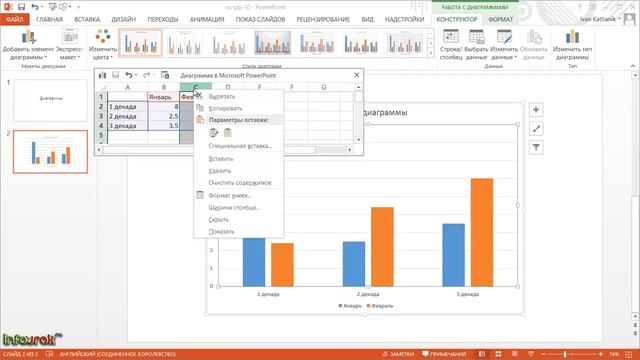Switch to the ПОКАЗ СЛАЙДОВ tab
Viewport: 640px width, 360px height.
coord(260,19)
